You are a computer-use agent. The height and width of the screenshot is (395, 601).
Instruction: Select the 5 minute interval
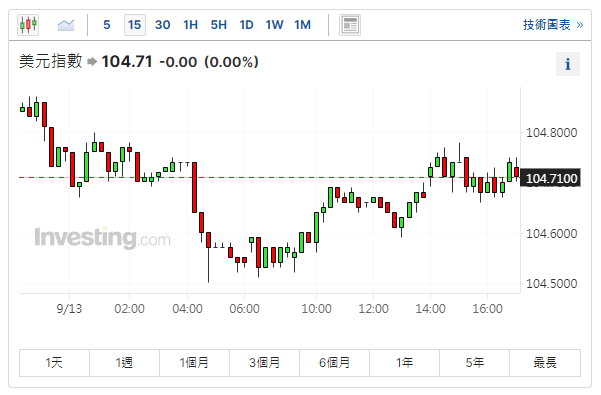point(107,25)
